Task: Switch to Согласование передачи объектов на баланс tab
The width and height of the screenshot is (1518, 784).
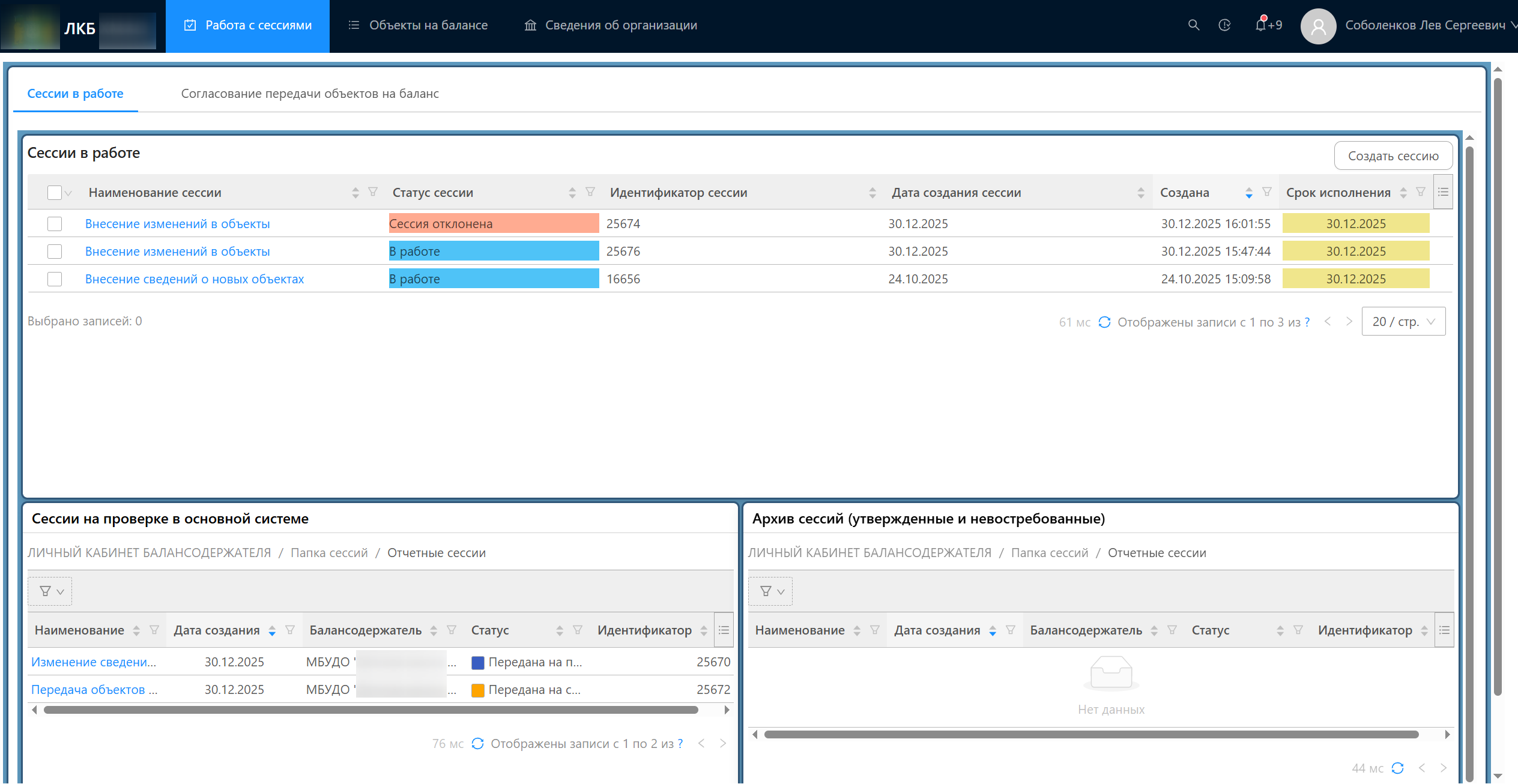Action: point(310,94)
